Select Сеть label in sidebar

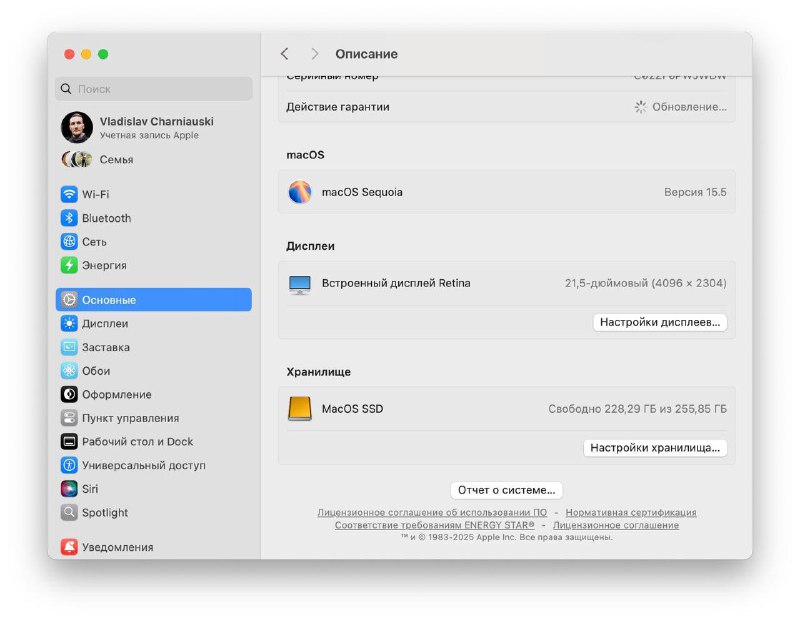point(94,242)
